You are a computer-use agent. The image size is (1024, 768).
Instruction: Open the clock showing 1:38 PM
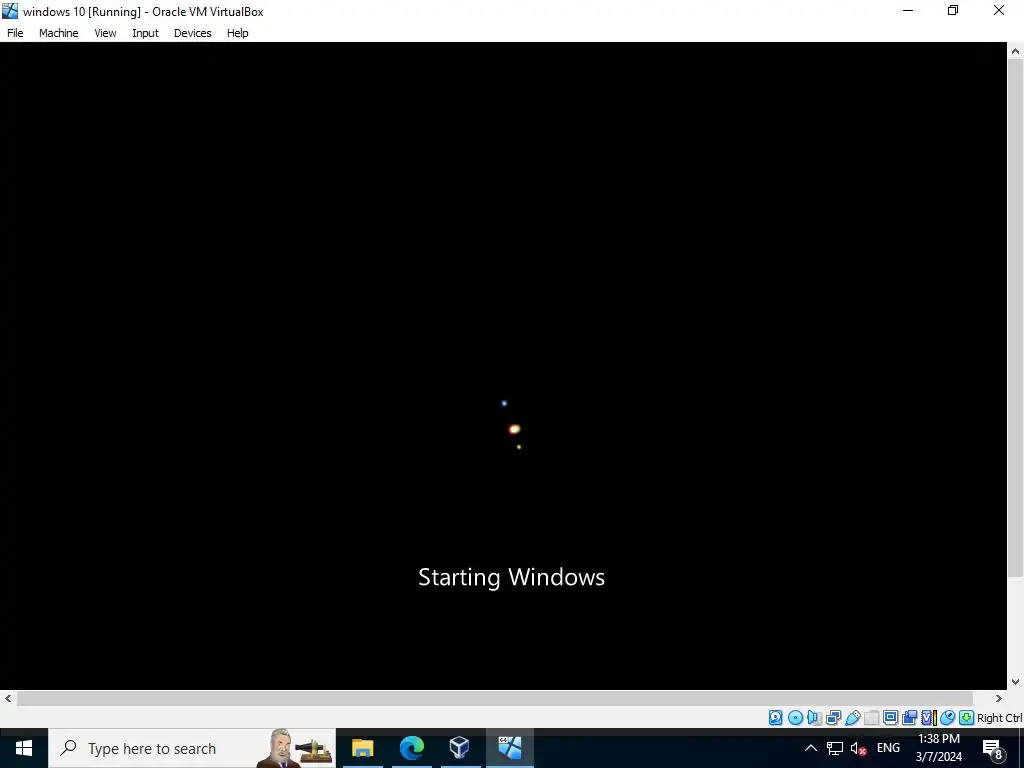coord(938,748)
